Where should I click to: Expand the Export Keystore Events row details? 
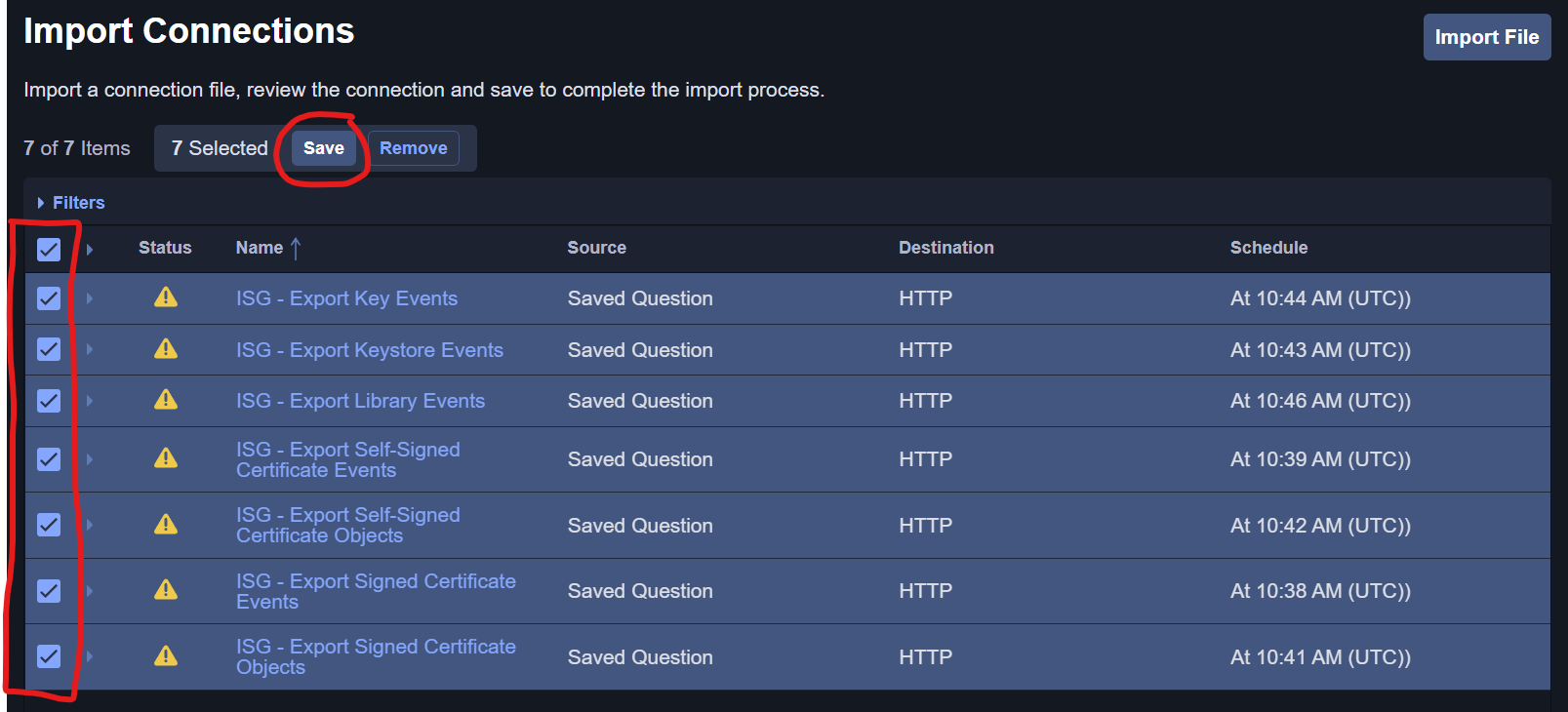point(90,349)
